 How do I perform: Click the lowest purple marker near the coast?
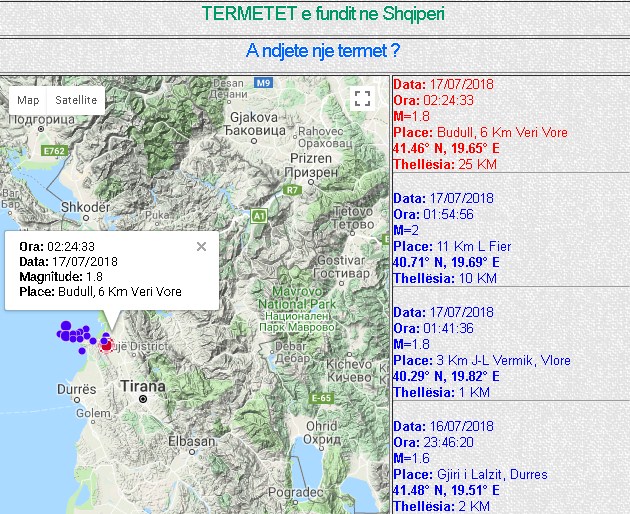[82, 351]
